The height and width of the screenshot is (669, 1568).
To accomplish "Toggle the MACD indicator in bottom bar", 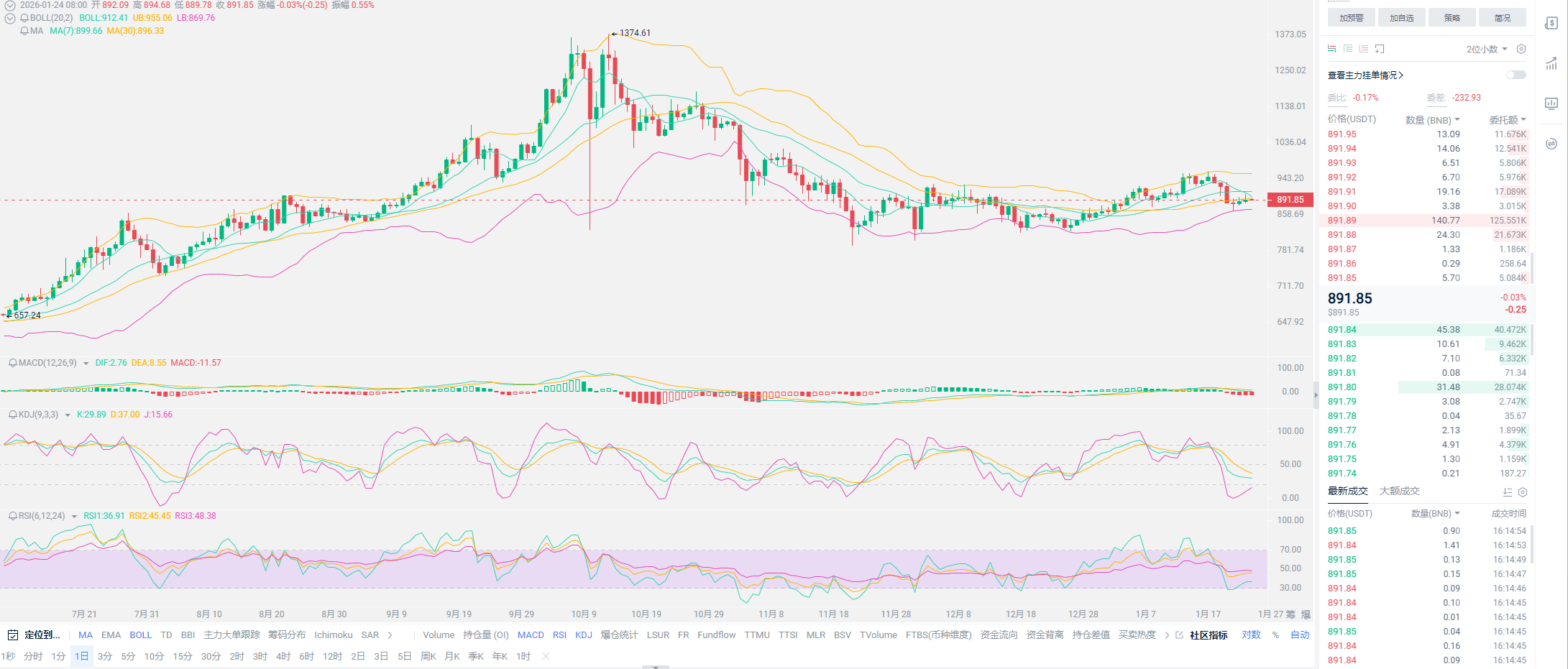I will [531, 635].
